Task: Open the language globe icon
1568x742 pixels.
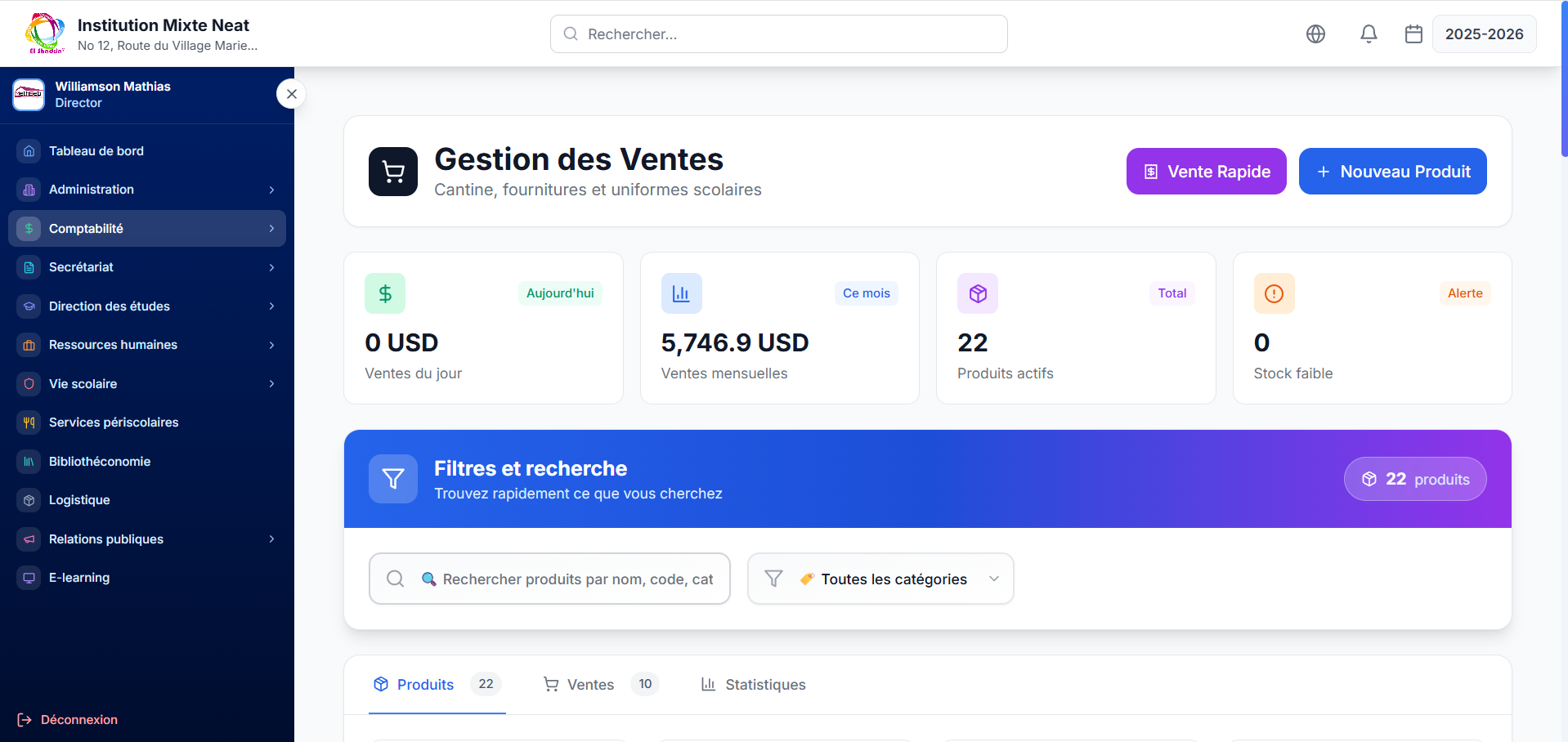Action: 1315,34
